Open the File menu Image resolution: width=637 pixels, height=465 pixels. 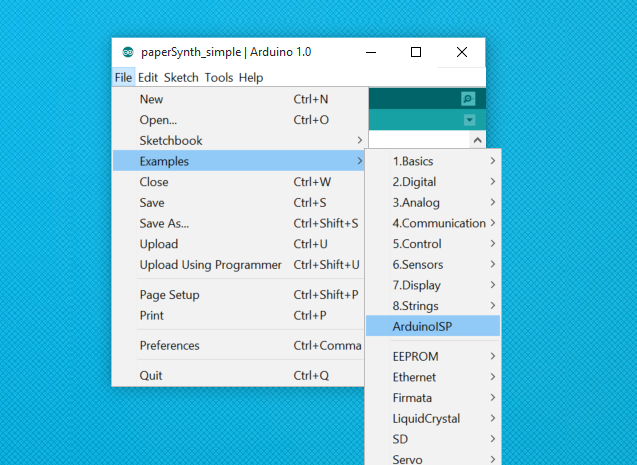click(123, 78)
